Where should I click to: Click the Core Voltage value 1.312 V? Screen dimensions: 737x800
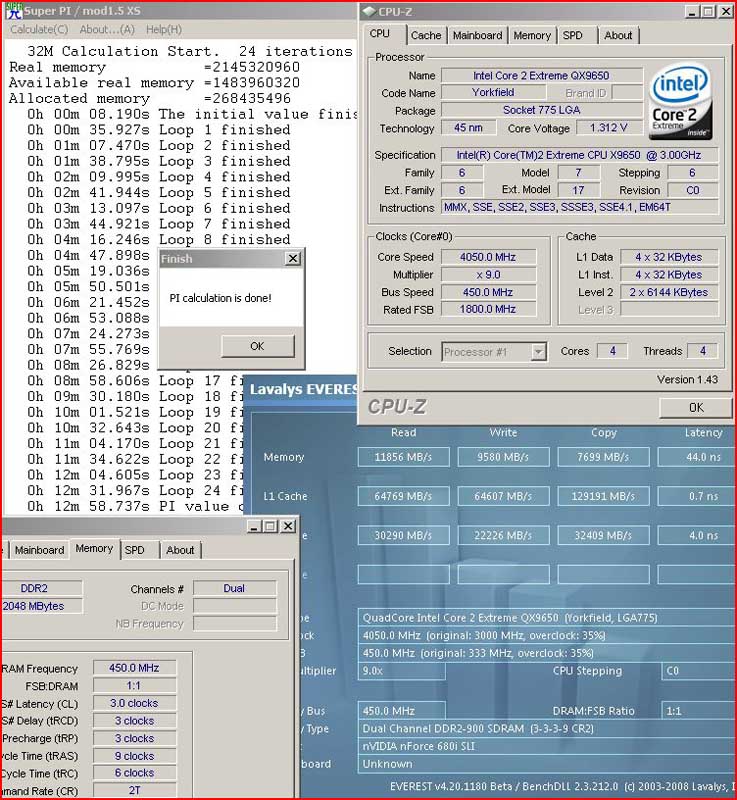(609, 128)
